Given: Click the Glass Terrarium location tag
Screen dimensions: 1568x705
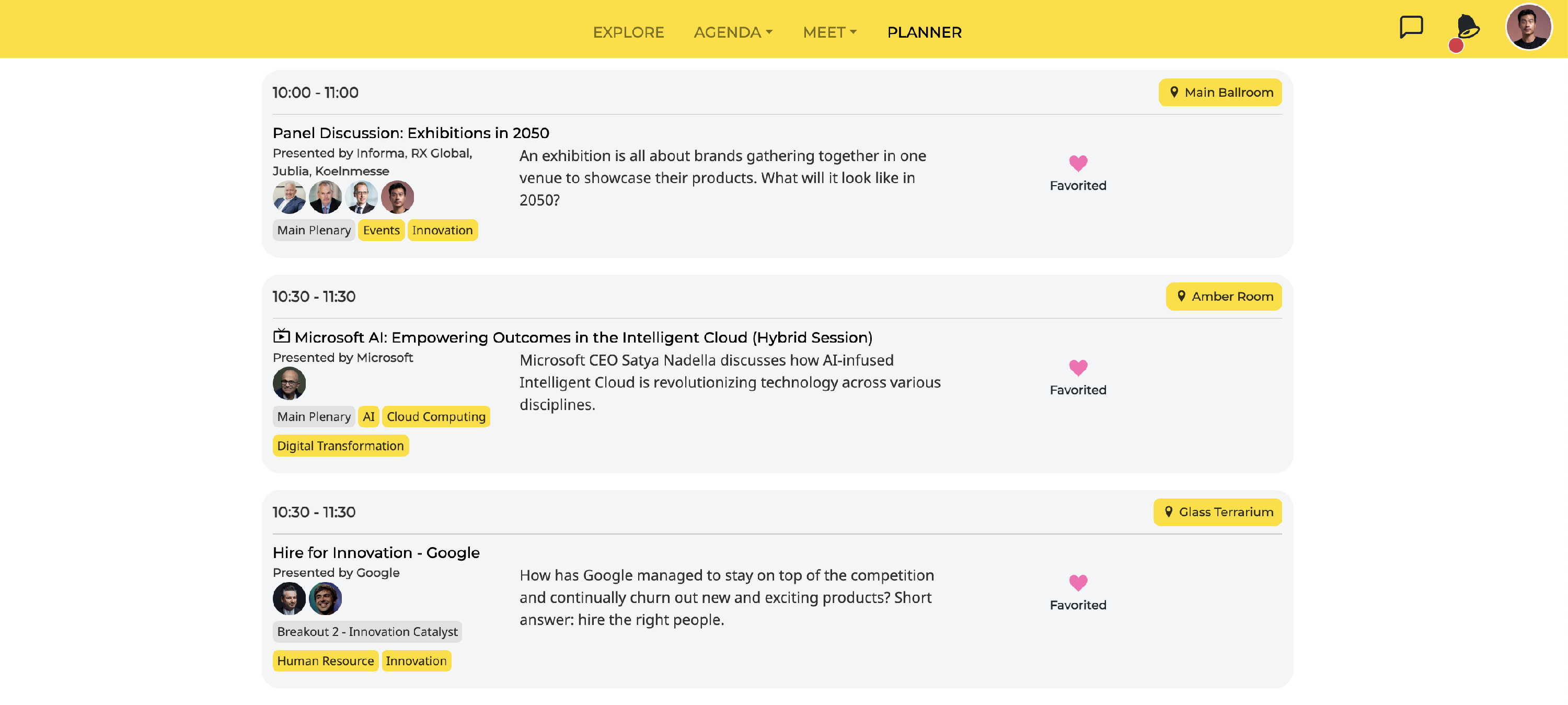Looking at the screenshot, I should (1217, 513).
